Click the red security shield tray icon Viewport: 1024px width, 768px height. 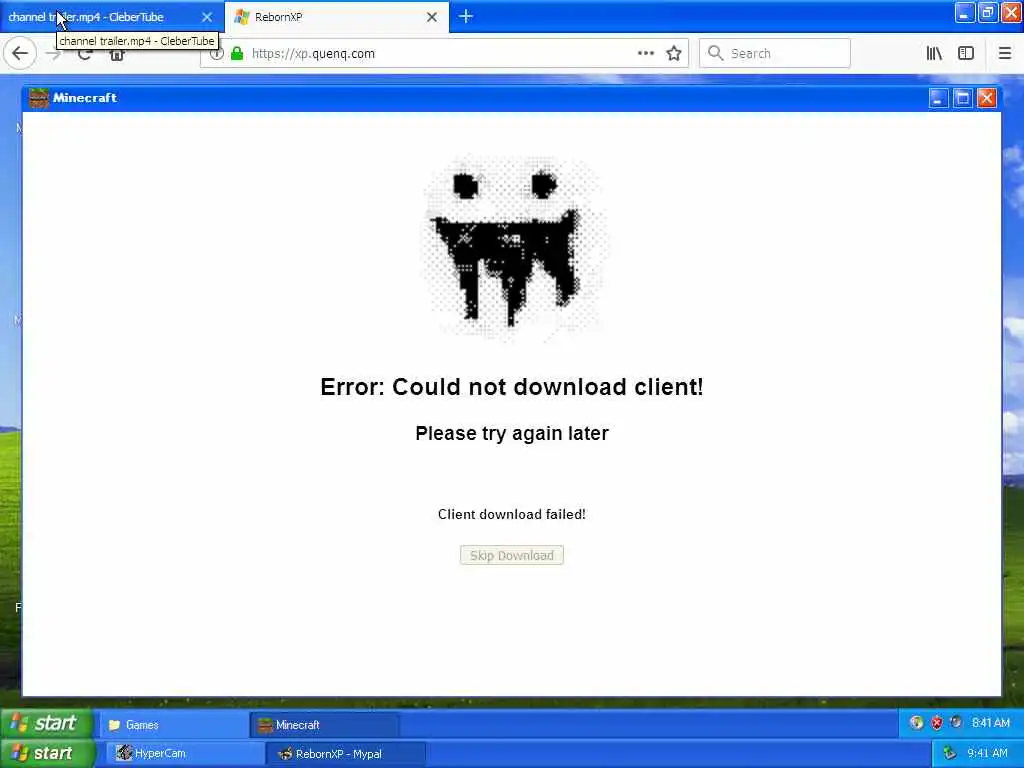pos(936,723)
